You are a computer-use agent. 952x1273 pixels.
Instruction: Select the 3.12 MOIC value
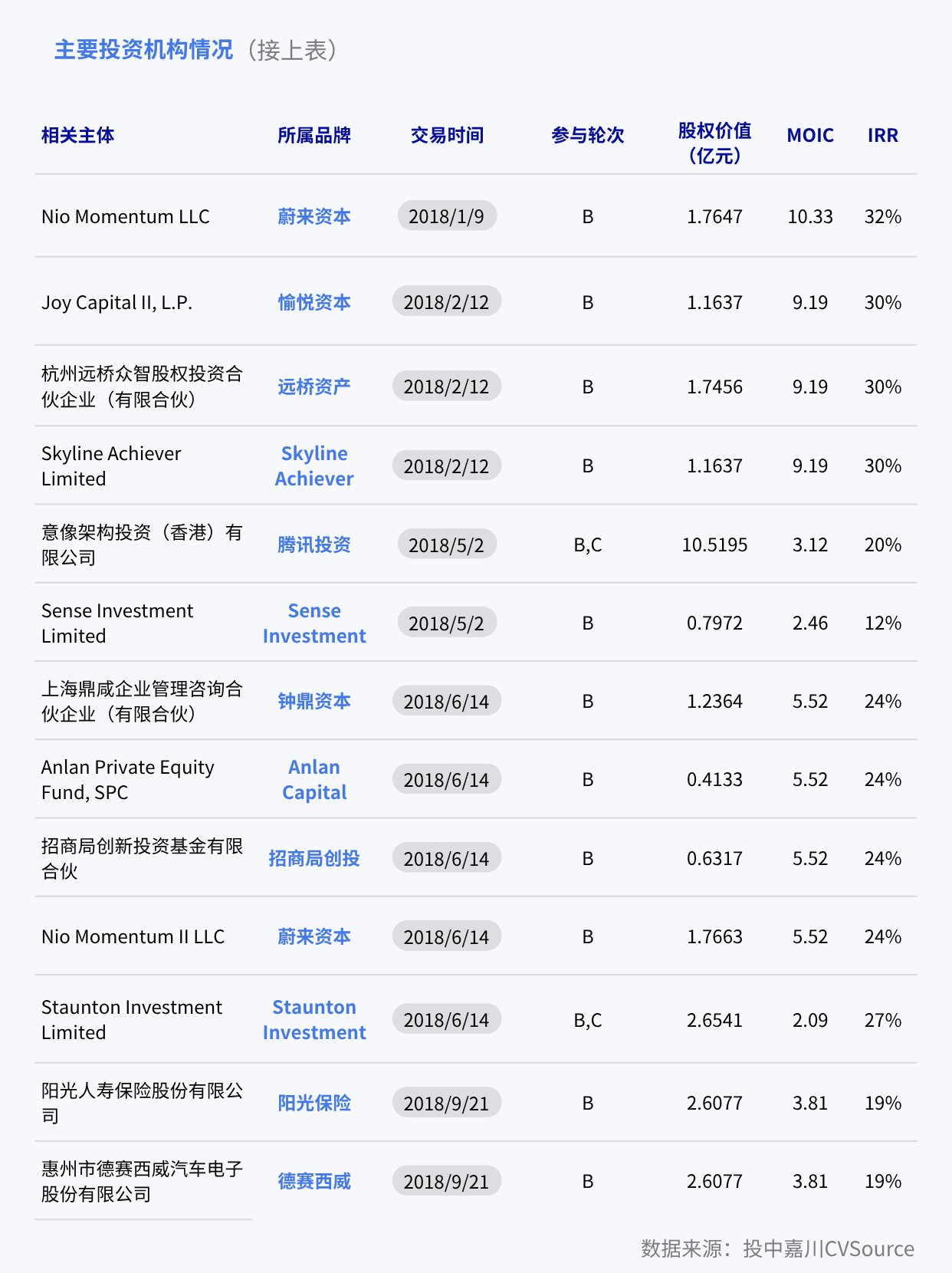tap(810, 544)
